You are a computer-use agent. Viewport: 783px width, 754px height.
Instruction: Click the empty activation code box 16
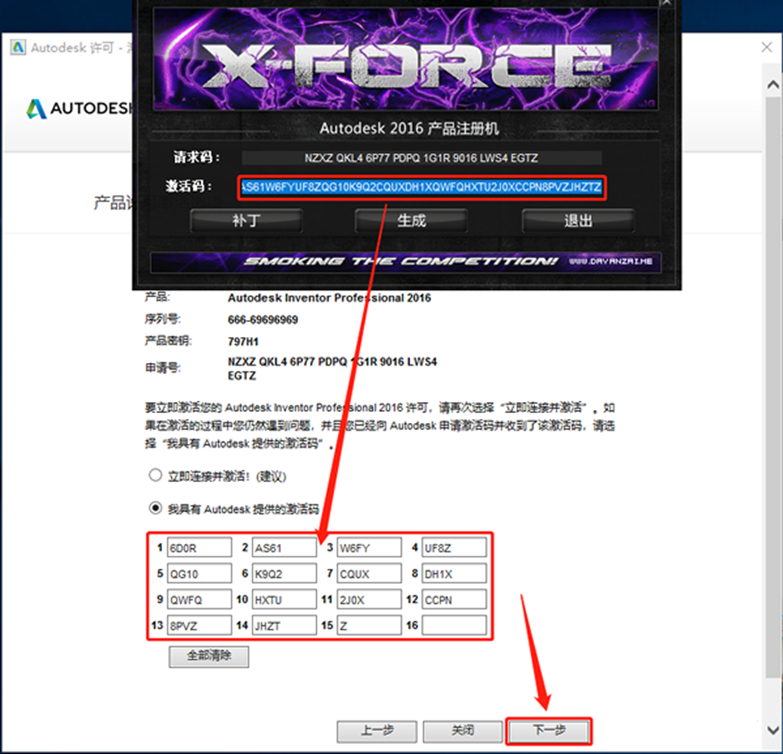click(x=454, y=625)
